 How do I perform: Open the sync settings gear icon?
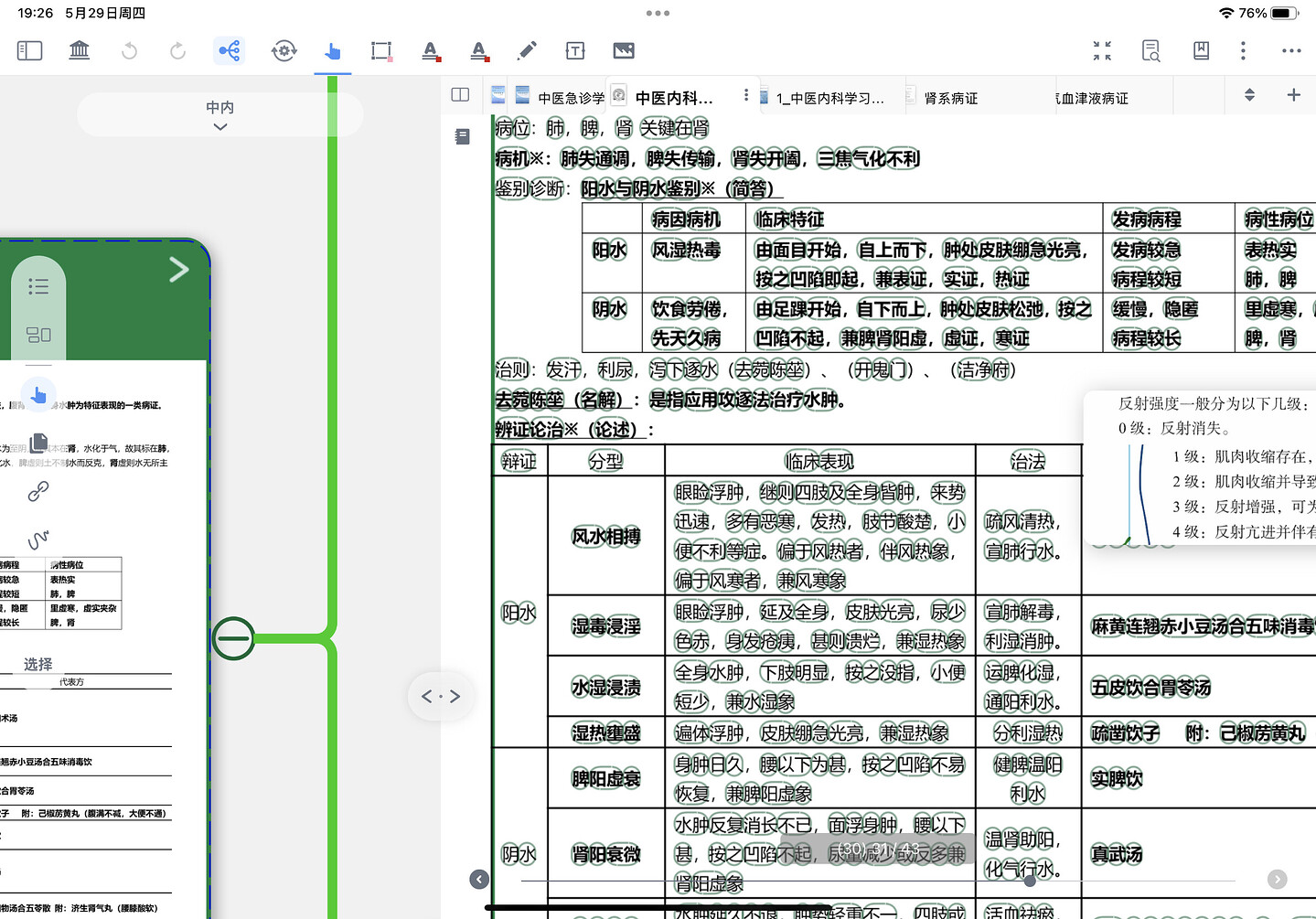tap(284, 50)
